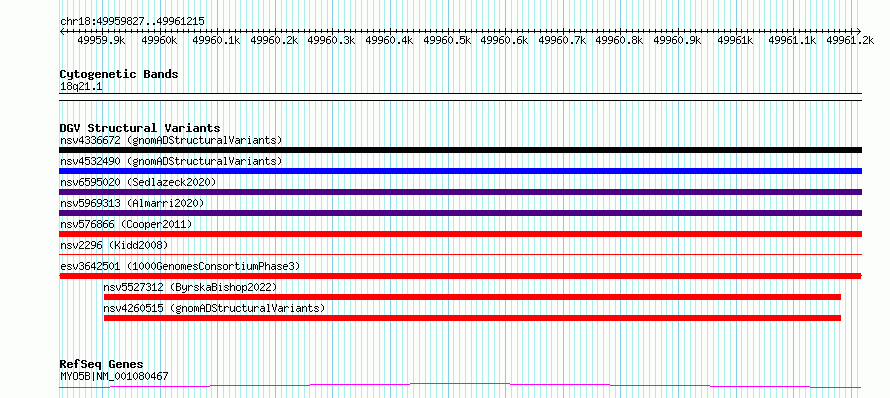
Task: Click the 49960.1k ruler tick label
Action: [217, 40]
